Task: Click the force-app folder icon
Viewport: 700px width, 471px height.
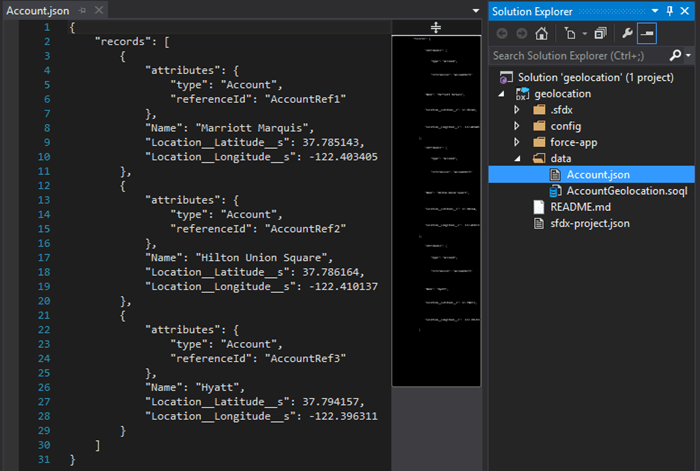Action: [539, 142]
